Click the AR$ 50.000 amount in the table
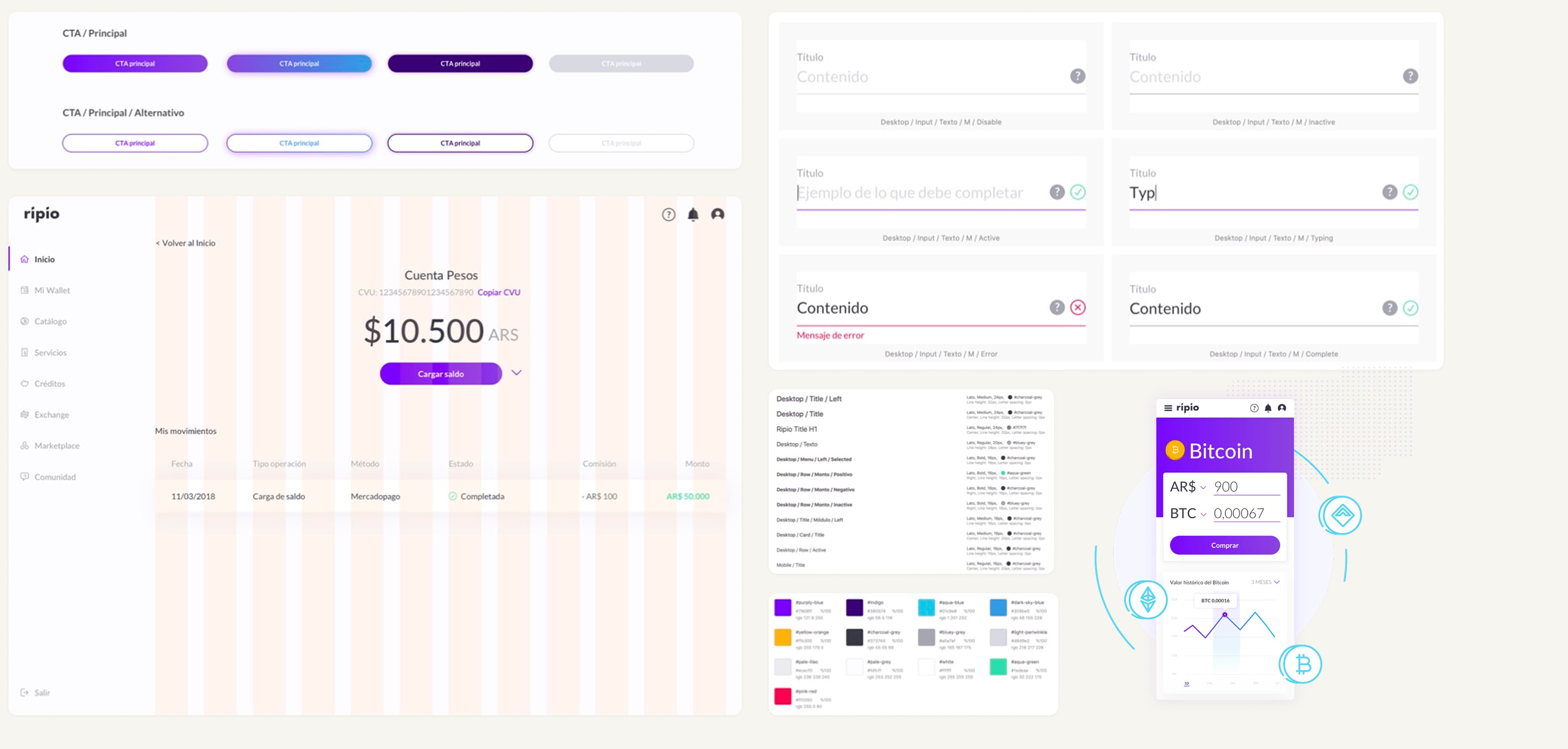Image resolution: width=1568 pixels, height=749 pixels. (x=688, y=496)
